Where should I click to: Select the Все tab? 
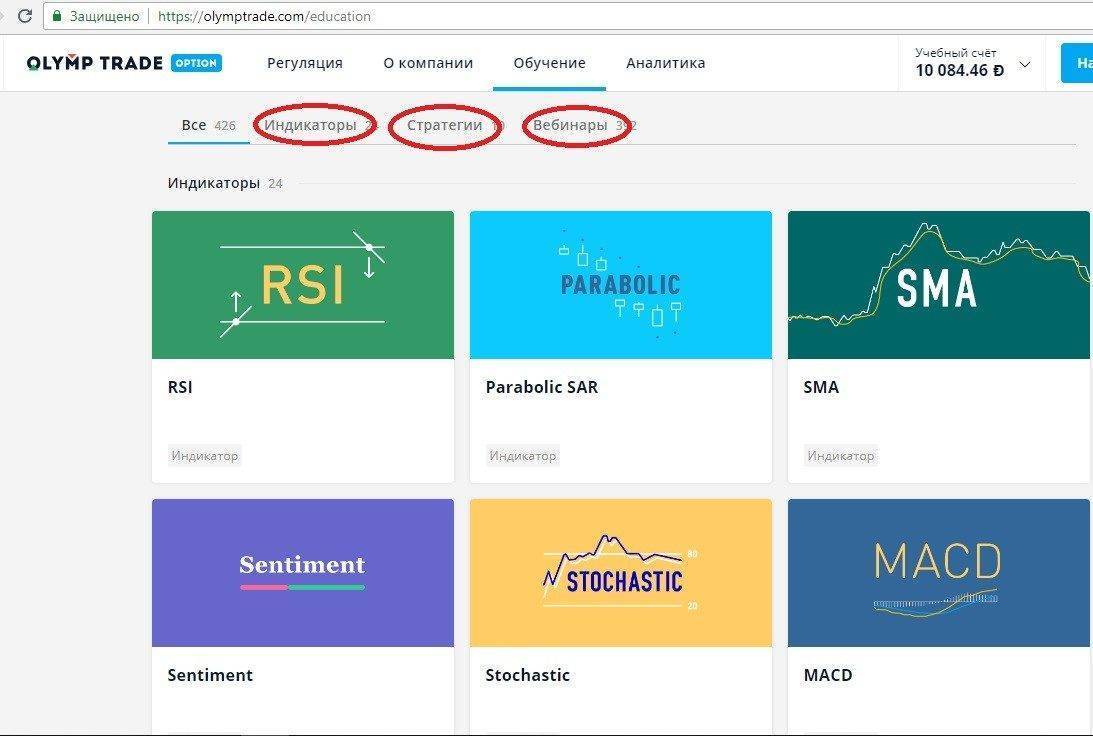pyautogui.click(x=194, y=125)
